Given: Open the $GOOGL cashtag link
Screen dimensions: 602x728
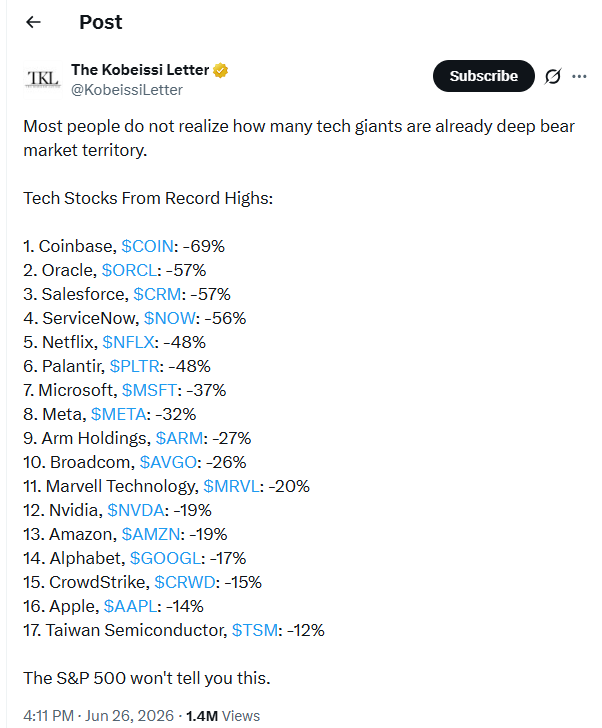Looking at the screenshot, I should (x=165, y=558).
